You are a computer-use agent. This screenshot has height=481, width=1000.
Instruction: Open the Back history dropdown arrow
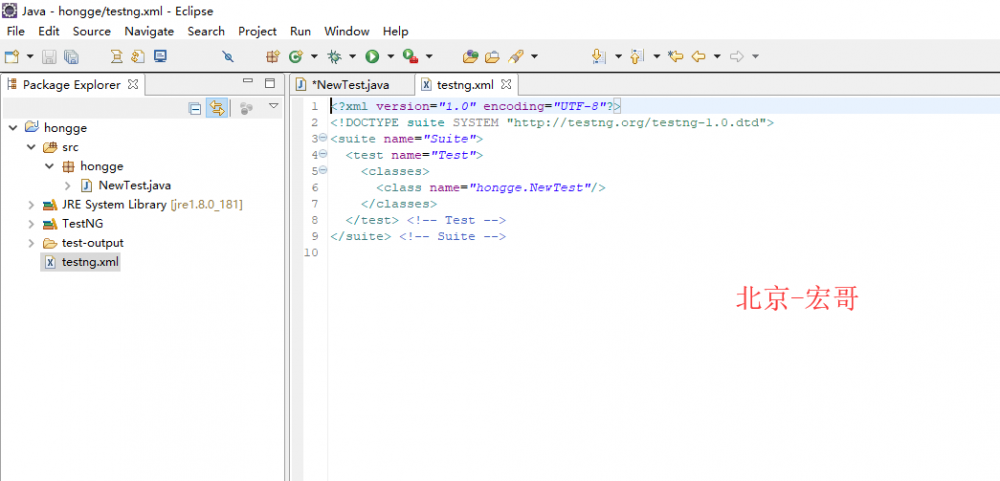tap(717, 57)
